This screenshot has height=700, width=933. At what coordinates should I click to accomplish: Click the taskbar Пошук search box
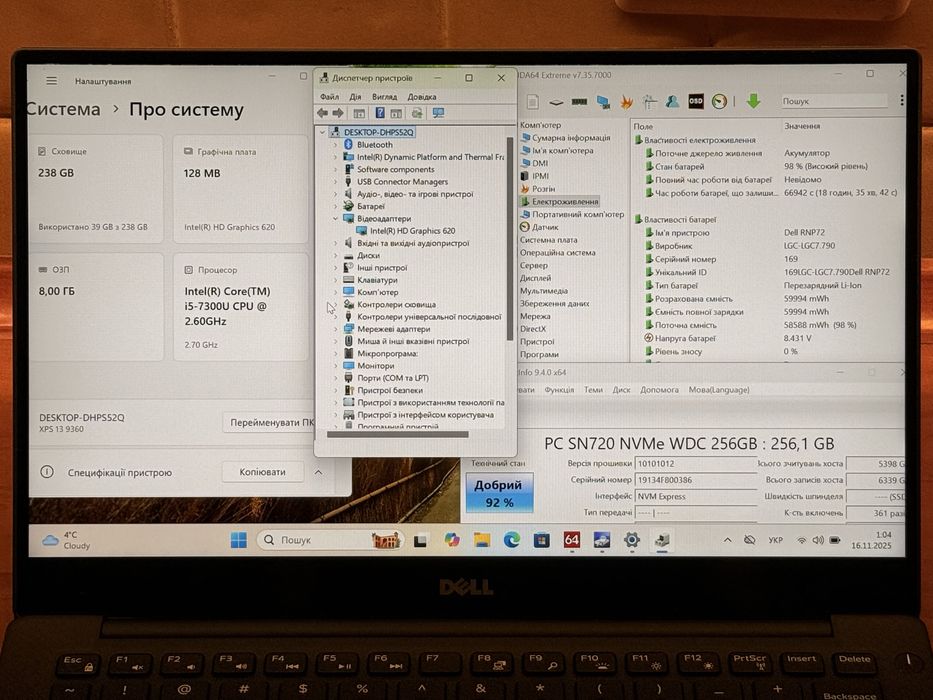[331, 540]
